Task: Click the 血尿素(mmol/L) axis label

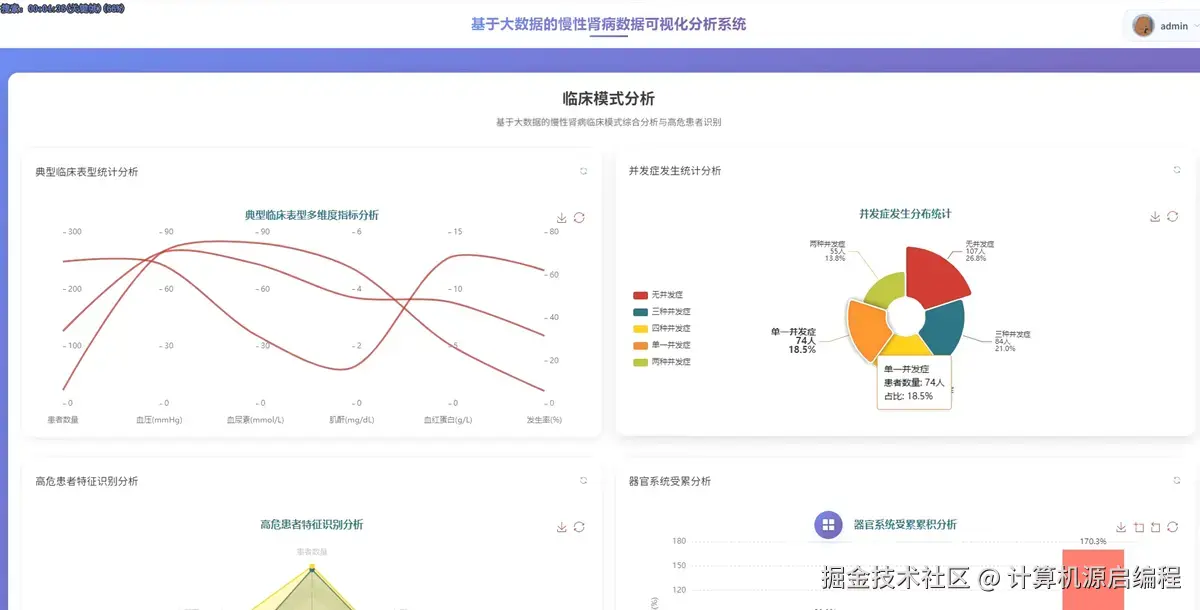Action: click(255, 420)
